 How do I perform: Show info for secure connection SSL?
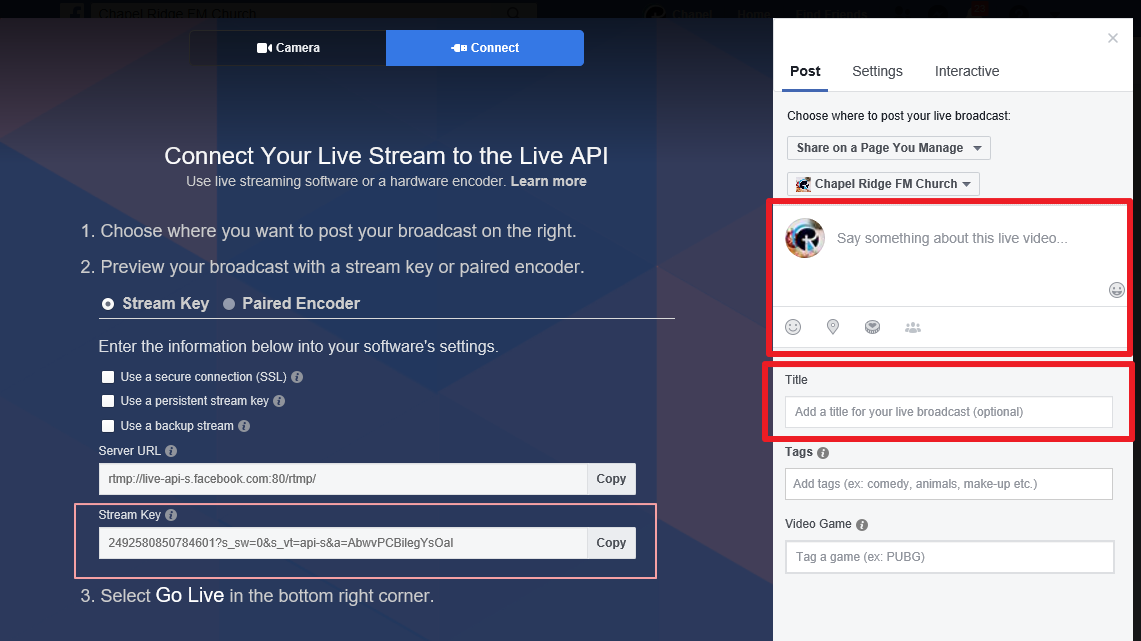tap(297, 377)
